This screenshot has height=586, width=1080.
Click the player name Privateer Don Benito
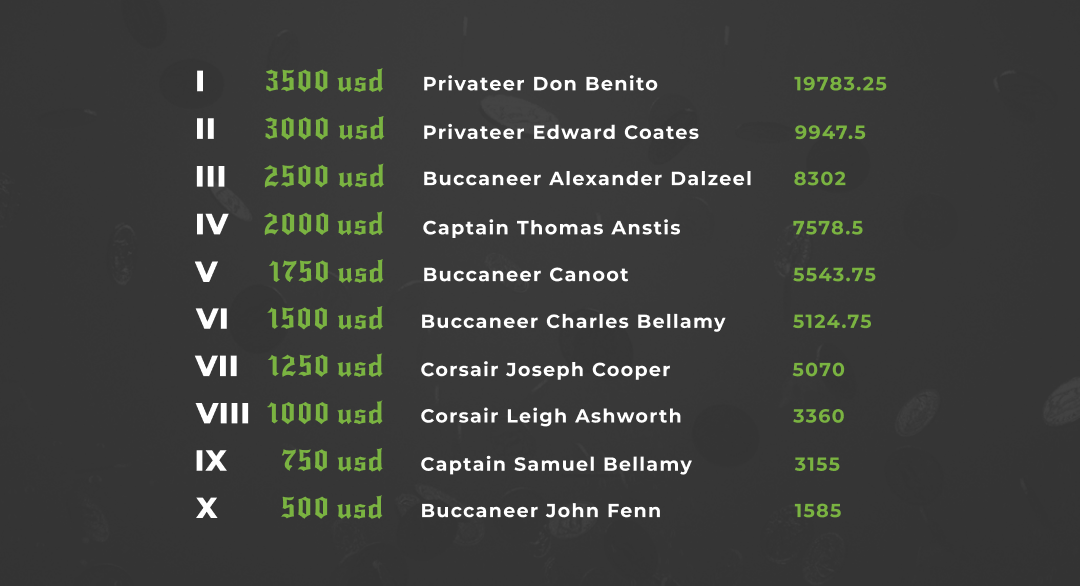click(540, 84)
